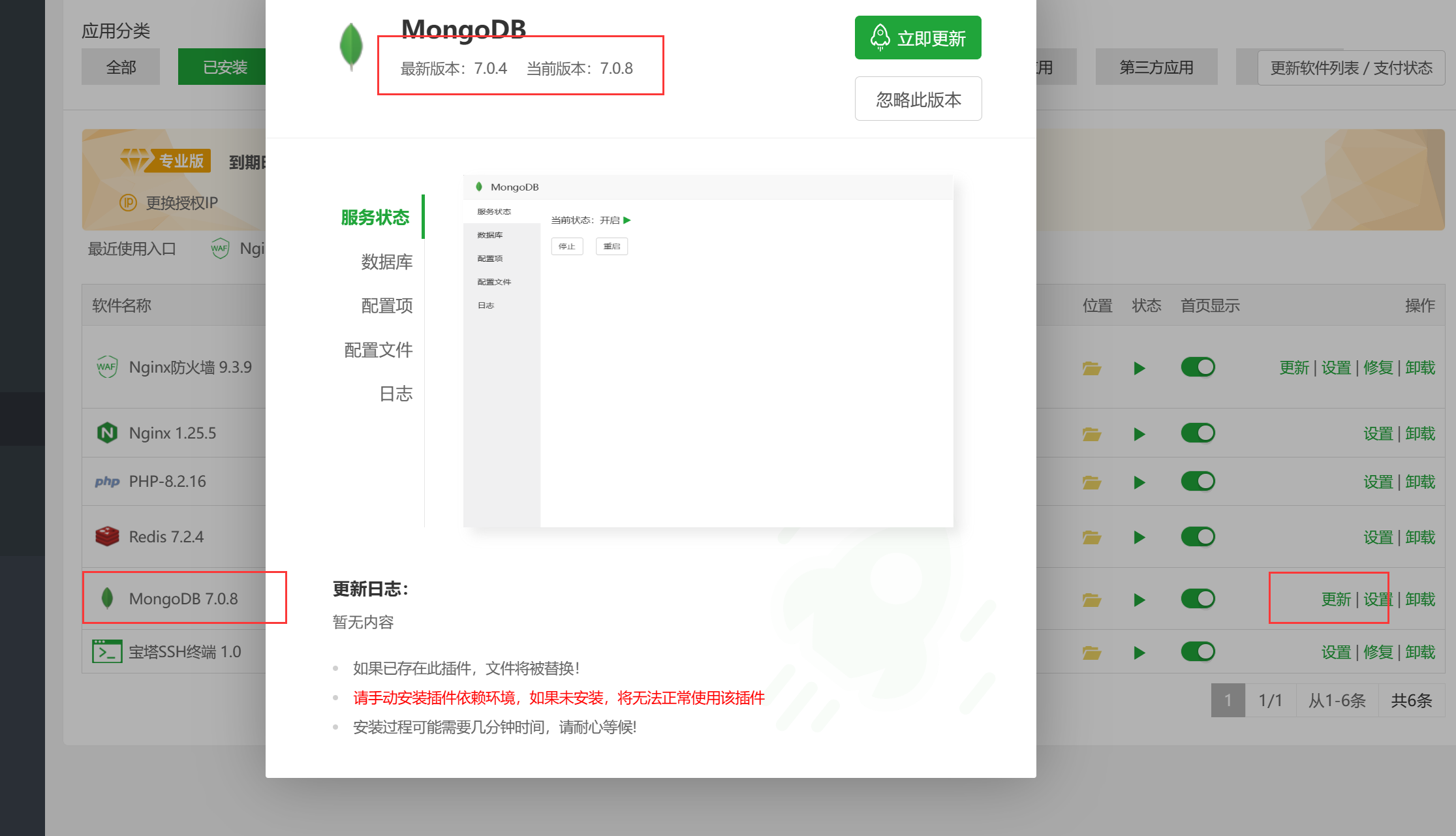Screen dimensions: 1456x836
Task: Click the Nginx 1.25.5 logo icon
Action: coord(107,433)
